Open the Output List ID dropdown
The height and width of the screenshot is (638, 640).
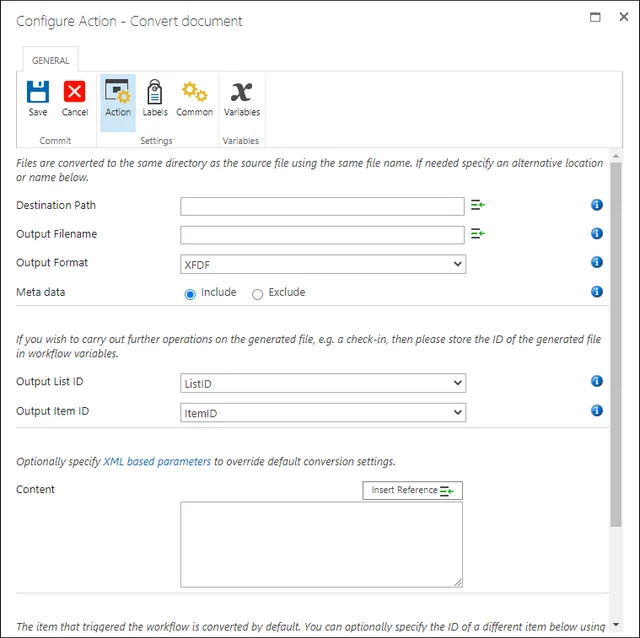point(323,383)
